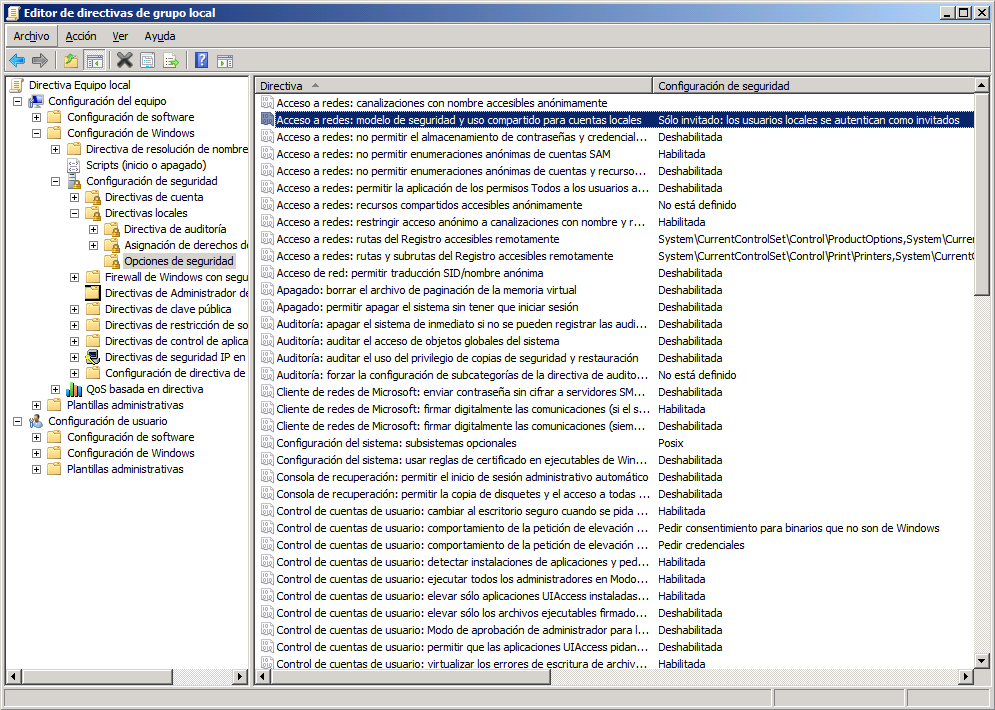This screenshot has width=995, height=710.
Task: Expand the Plantillas administrativas node under Configuración del equipo
Action: tap(37, 405)
